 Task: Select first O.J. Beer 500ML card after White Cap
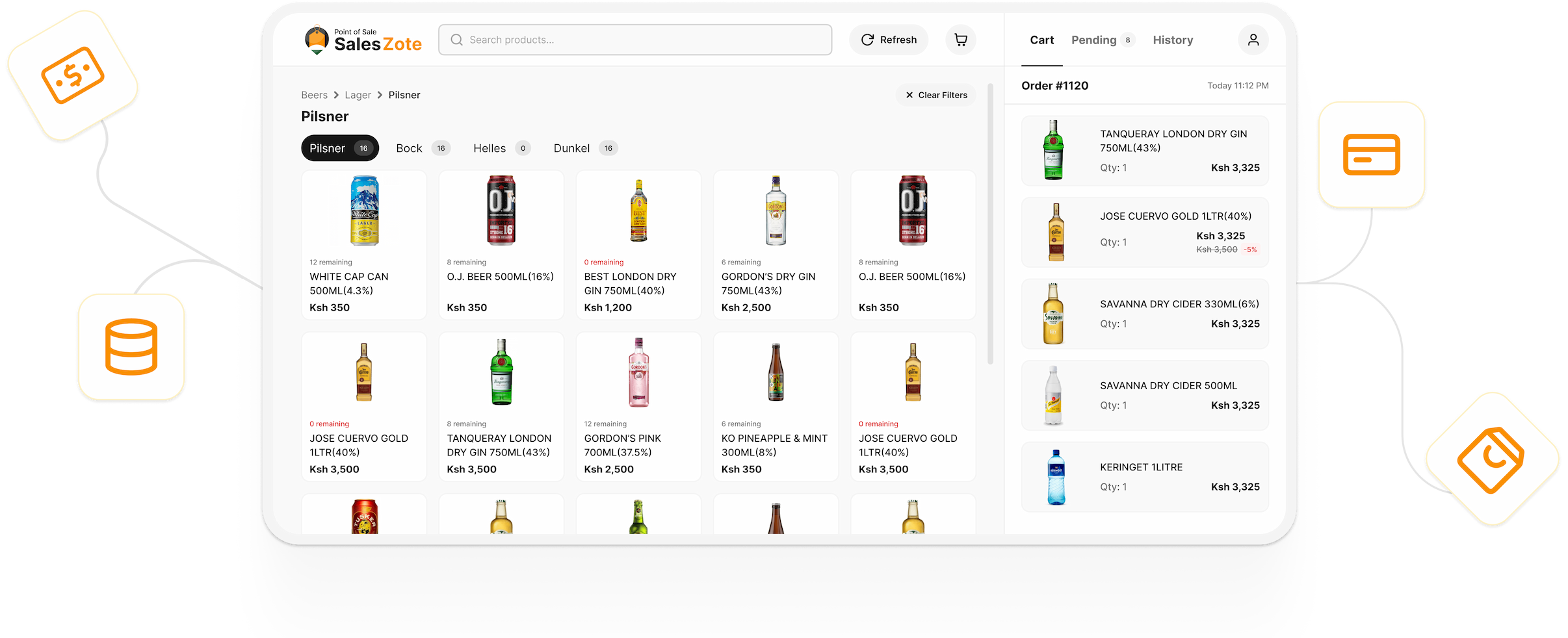[501, 245]
